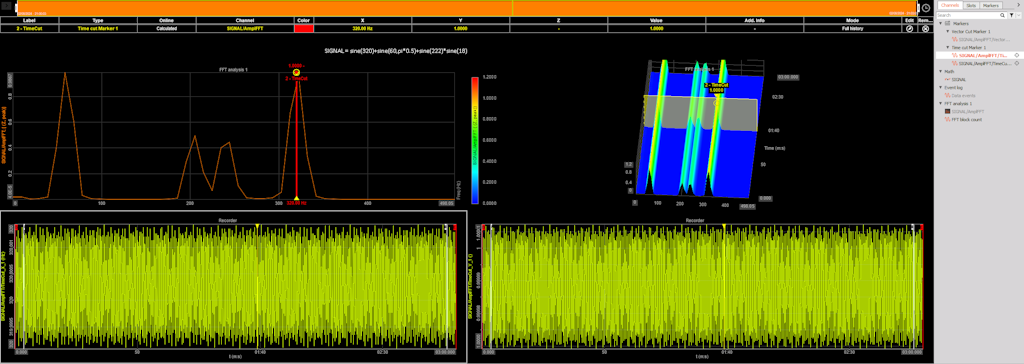This screenshot has width=1024, height=364.
Task: Click the Type column header
Action: (x=98, y=21)
